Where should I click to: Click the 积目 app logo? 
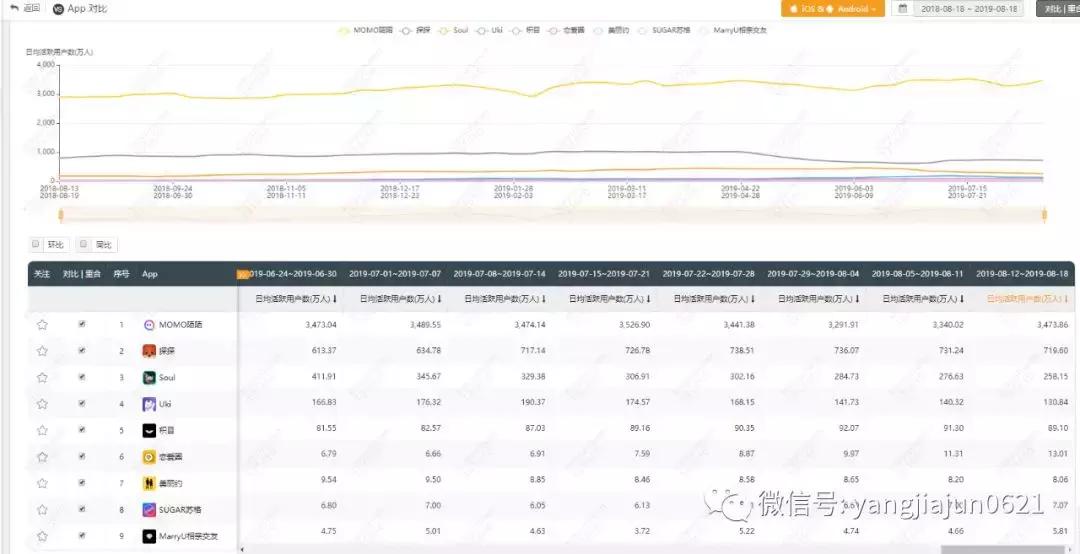tap(149, 430)
